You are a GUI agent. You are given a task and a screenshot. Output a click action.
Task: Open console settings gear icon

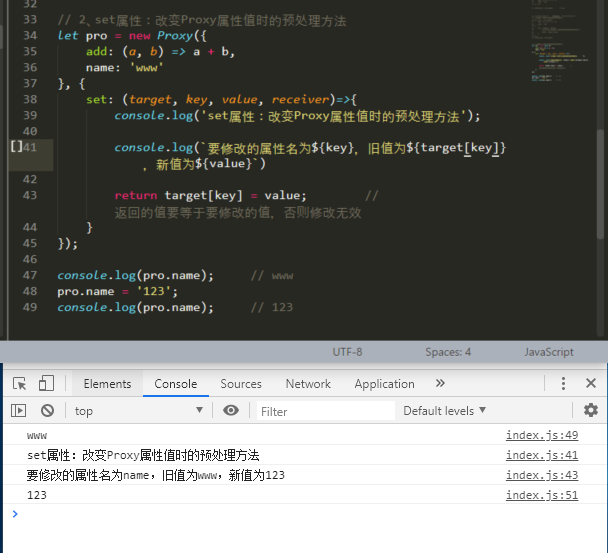tap(591, 410)
